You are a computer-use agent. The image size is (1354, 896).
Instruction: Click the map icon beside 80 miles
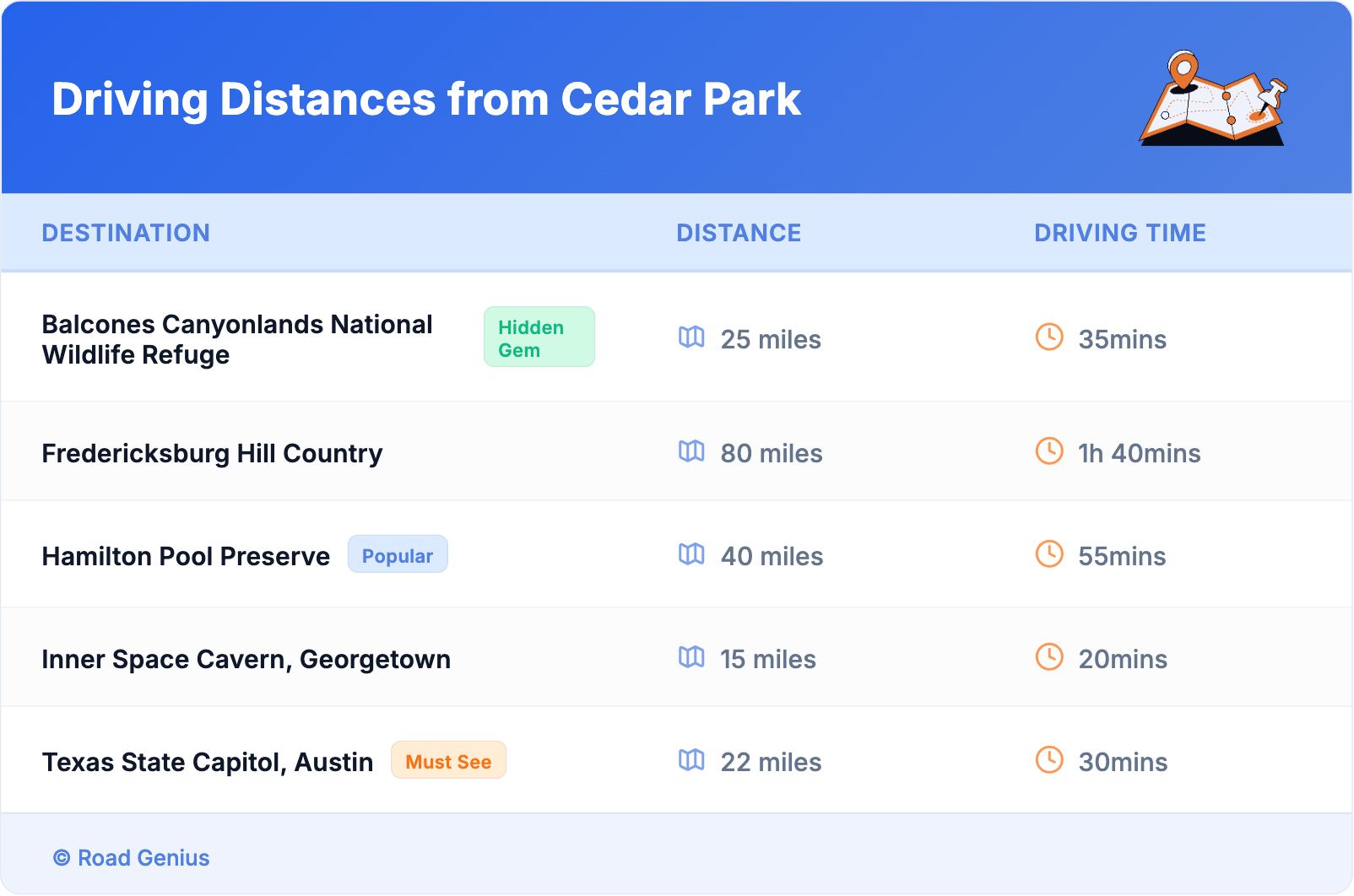tap(691, 451)
